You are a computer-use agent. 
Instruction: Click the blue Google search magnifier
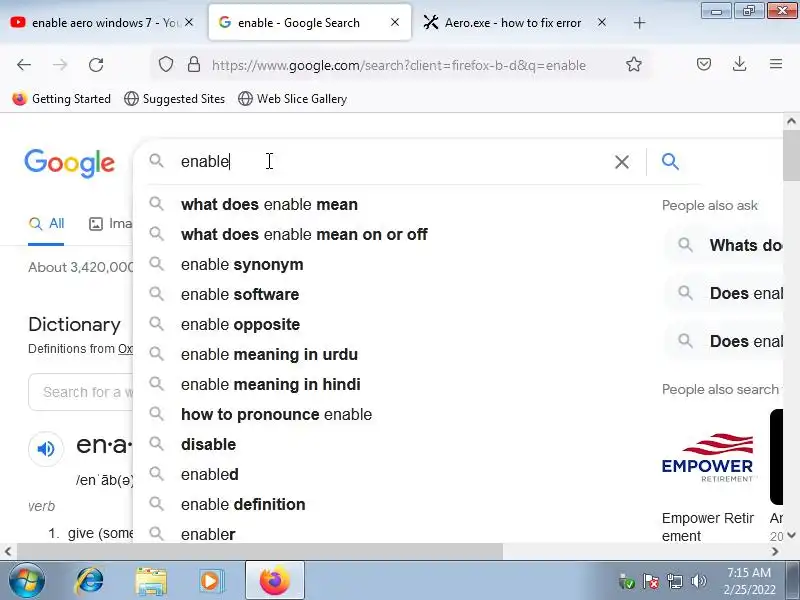[671, 162]
